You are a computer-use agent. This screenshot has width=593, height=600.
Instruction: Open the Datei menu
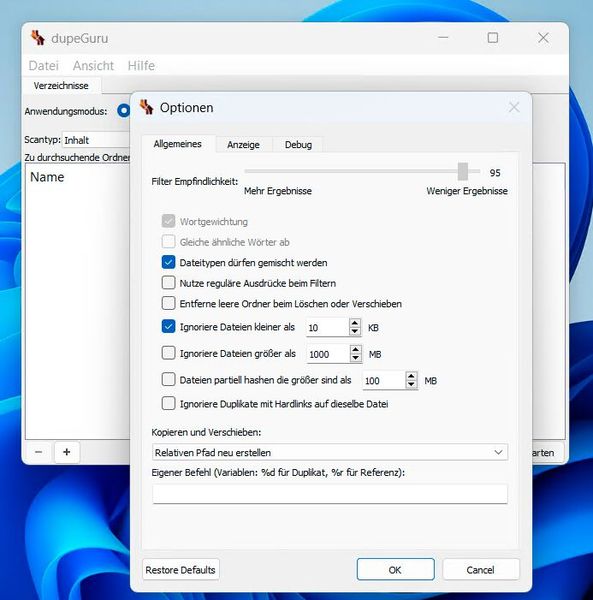click(x=44, y=65)
